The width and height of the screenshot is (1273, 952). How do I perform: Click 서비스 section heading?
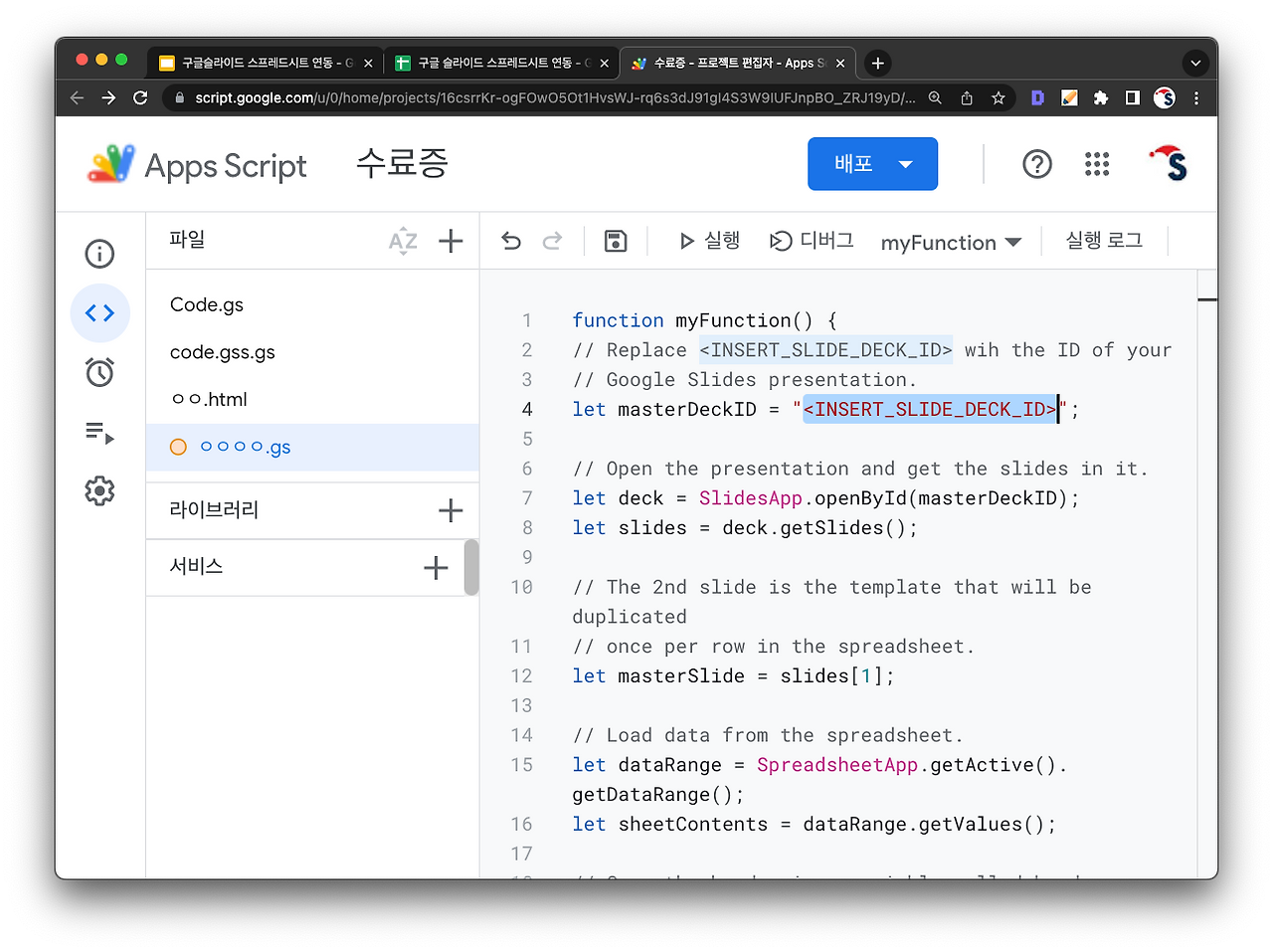pyautogui.click(x=196, y=566)
